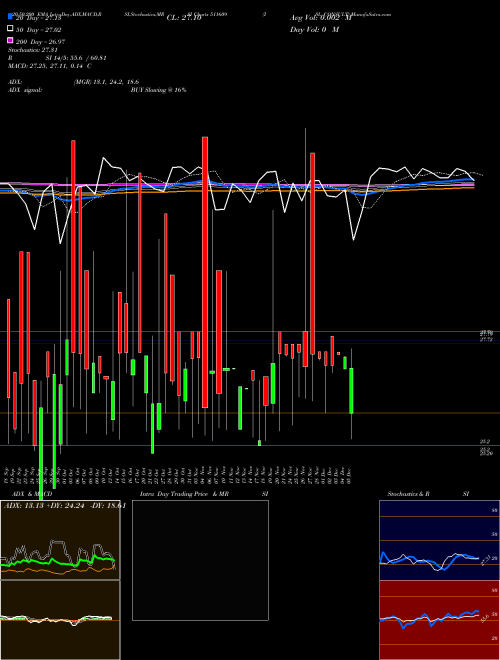Image resolution: width=500 pixels, height=660 pixels.
Task: Click the MACD histogram panel below ADX
Action: (x=60, y=620)
